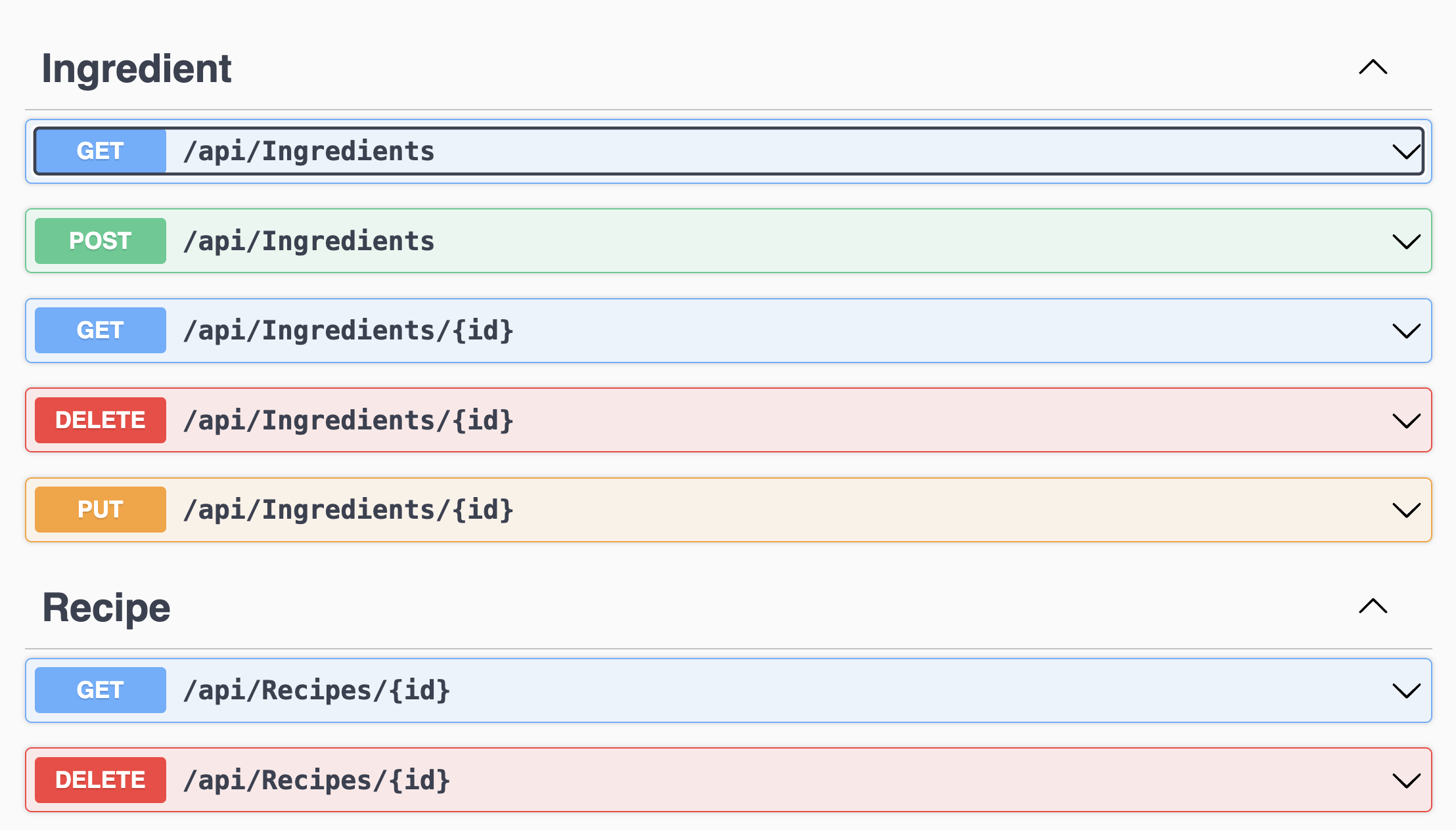The height and width of the screenshot is (830, 1456).
Task: Collapse the Recipe section chevron
Action: (x=1373, y=606)
